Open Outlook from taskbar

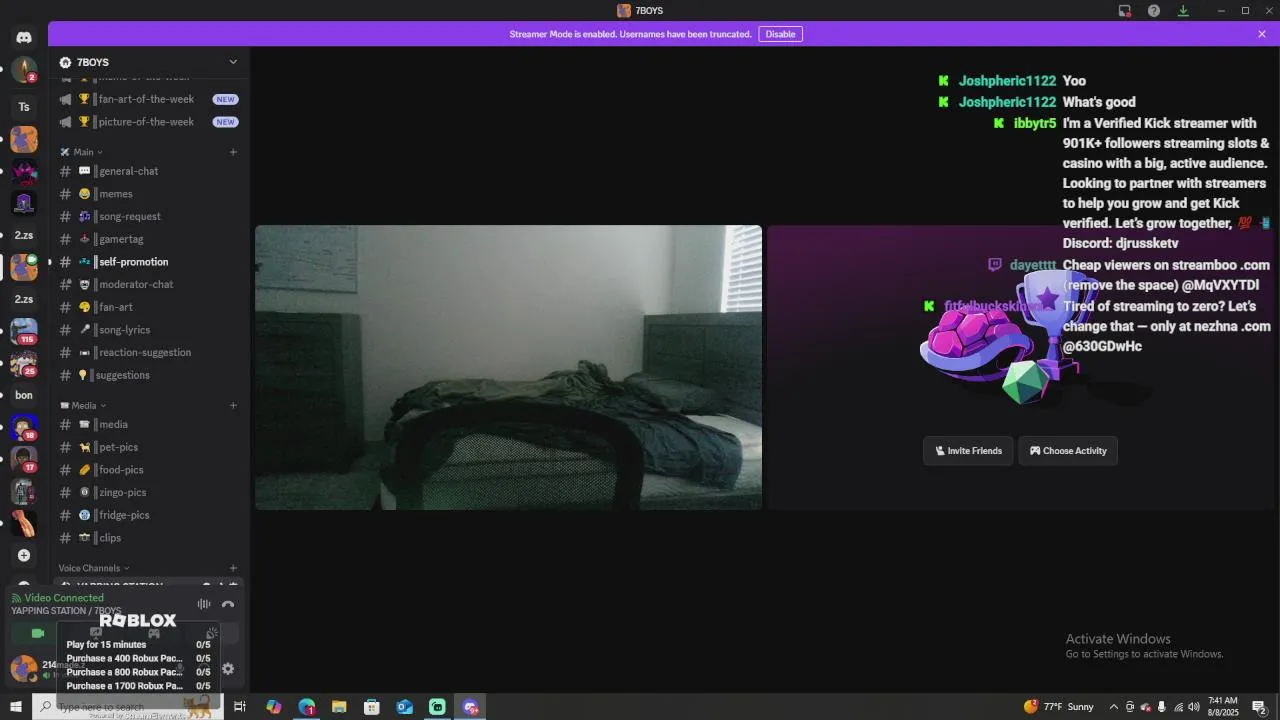click(404, 707)
